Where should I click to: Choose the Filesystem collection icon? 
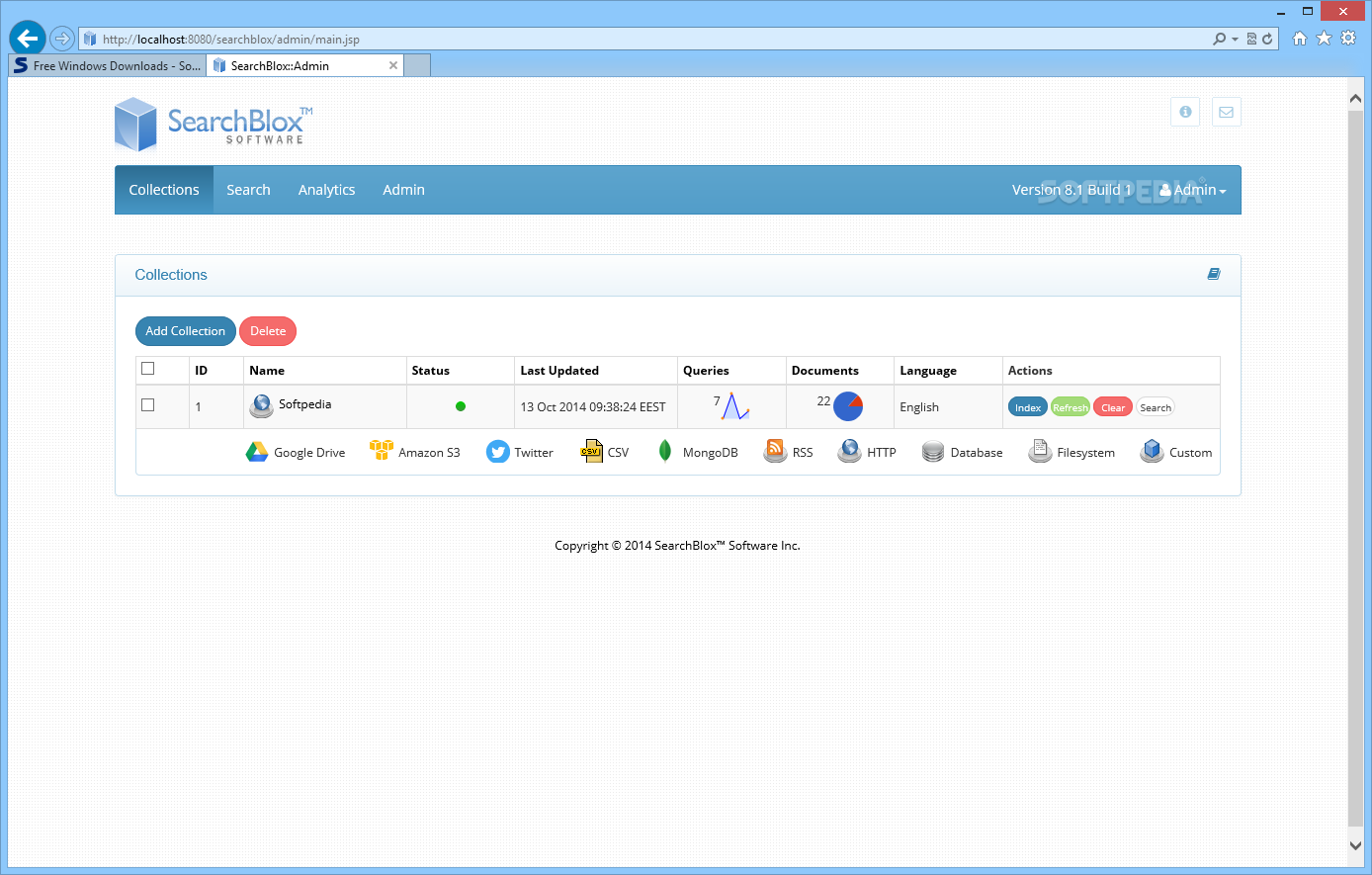coord(1040,452)
